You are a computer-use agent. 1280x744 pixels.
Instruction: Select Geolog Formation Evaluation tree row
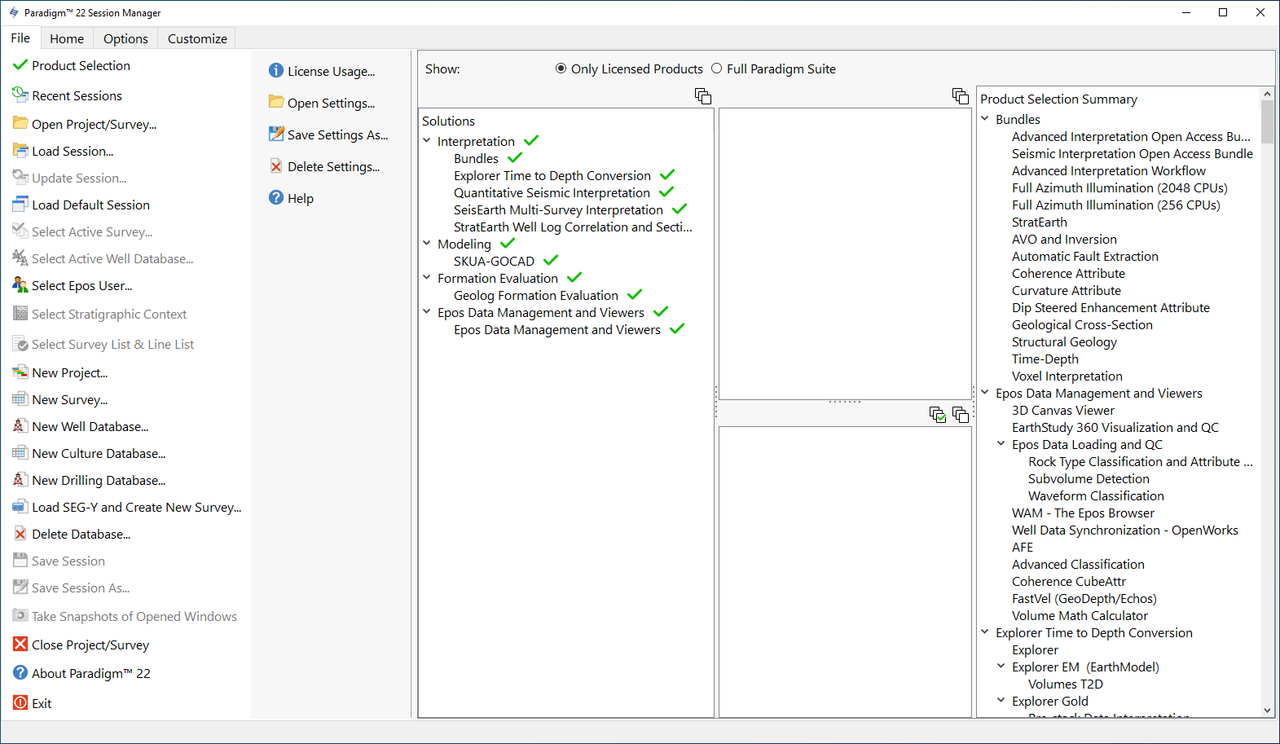[x=536, y=295]
